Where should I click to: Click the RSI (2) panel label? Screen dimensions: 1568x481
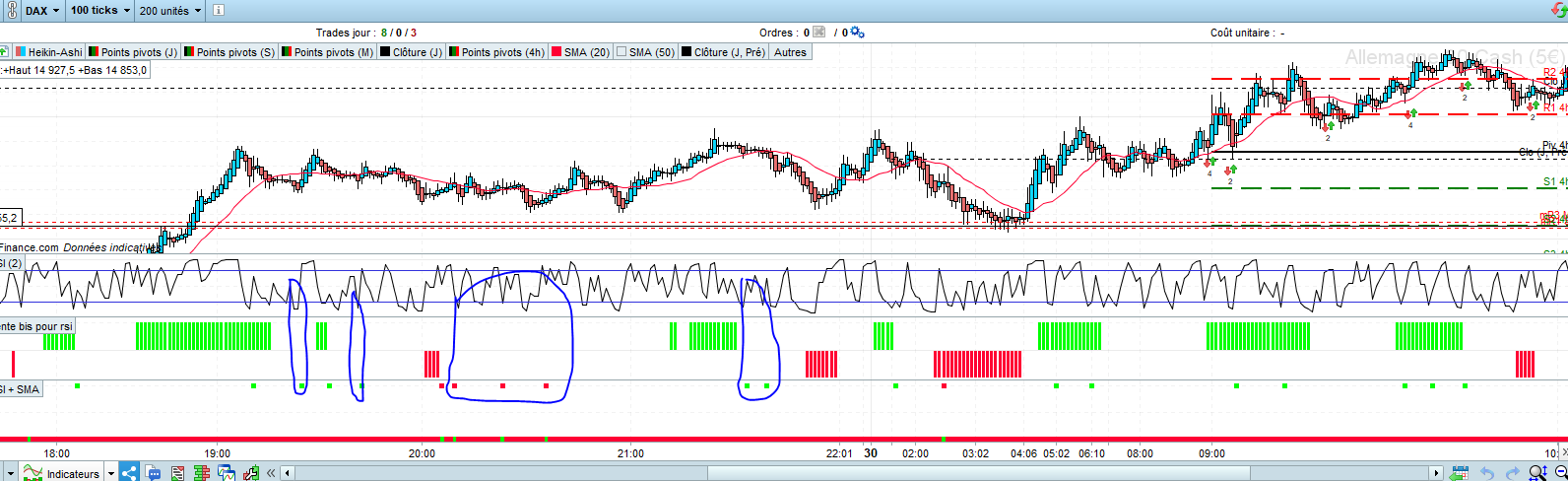(11, 263)
